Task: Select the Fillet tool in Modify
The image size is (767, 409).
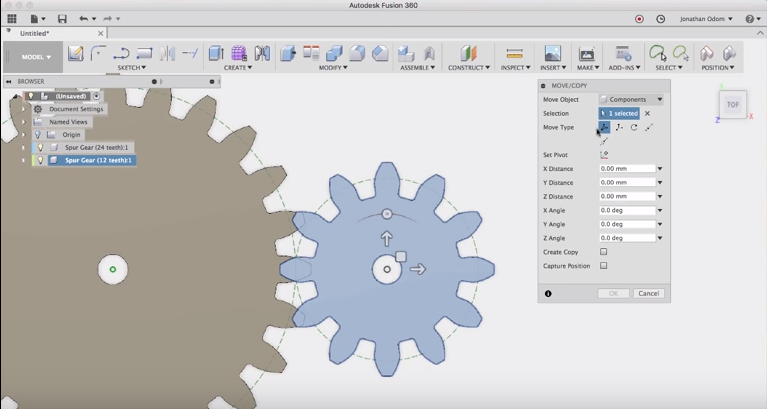Action: (357, 53)
